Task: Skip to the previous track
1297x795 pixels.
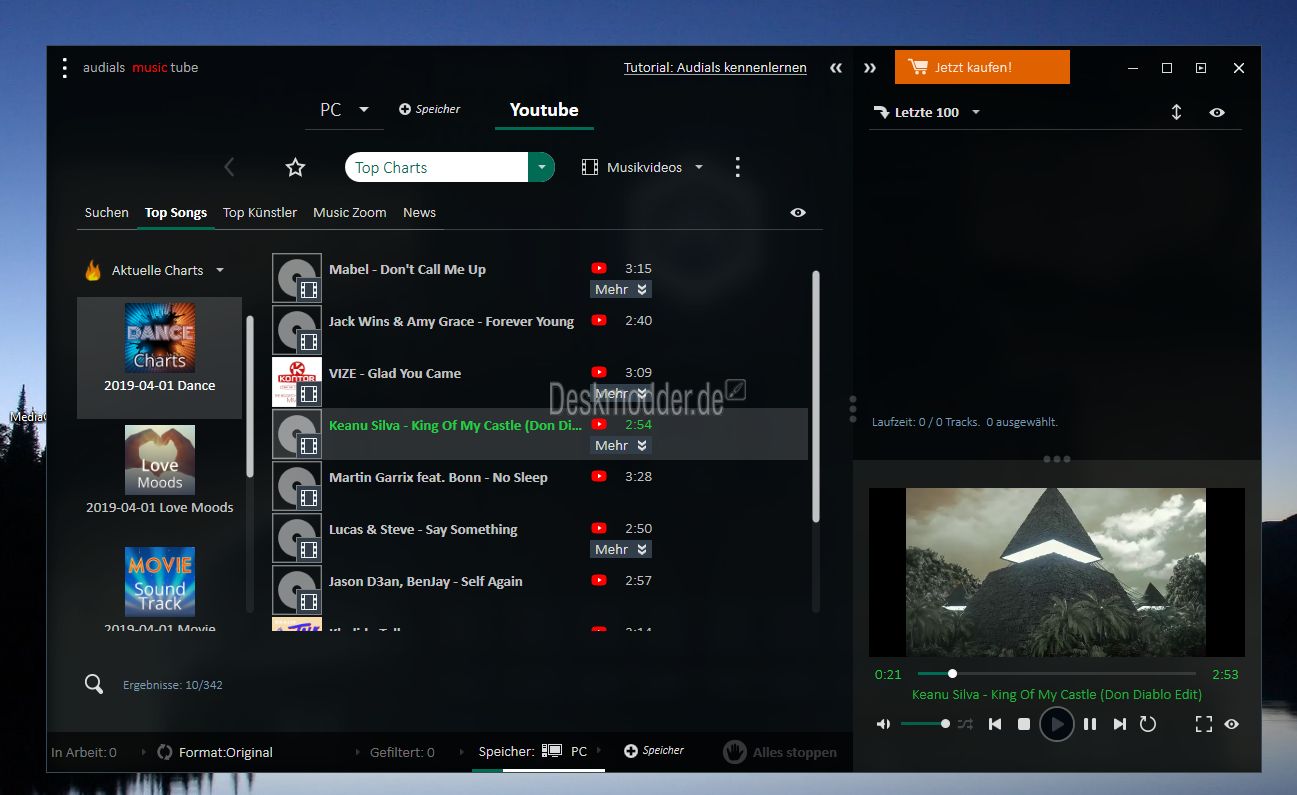Action: tap(995, 724)
